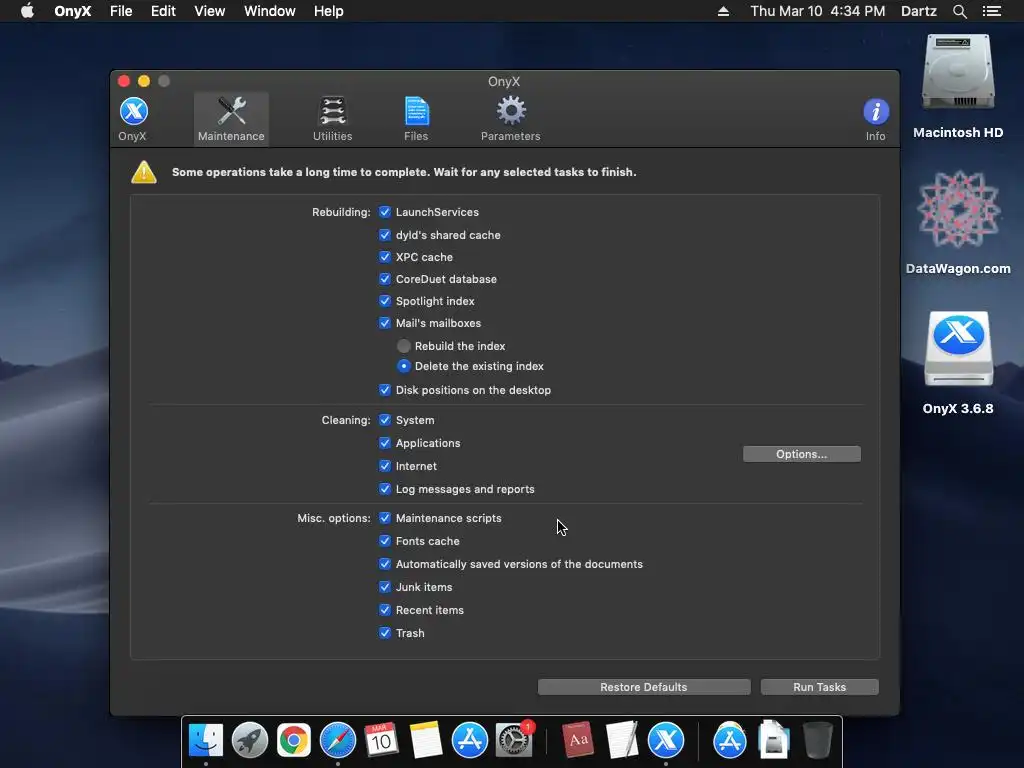This screenshot has width=1024, height=768.
Task: Open the Utilities toolbar pane
Action: pos(332,120)
